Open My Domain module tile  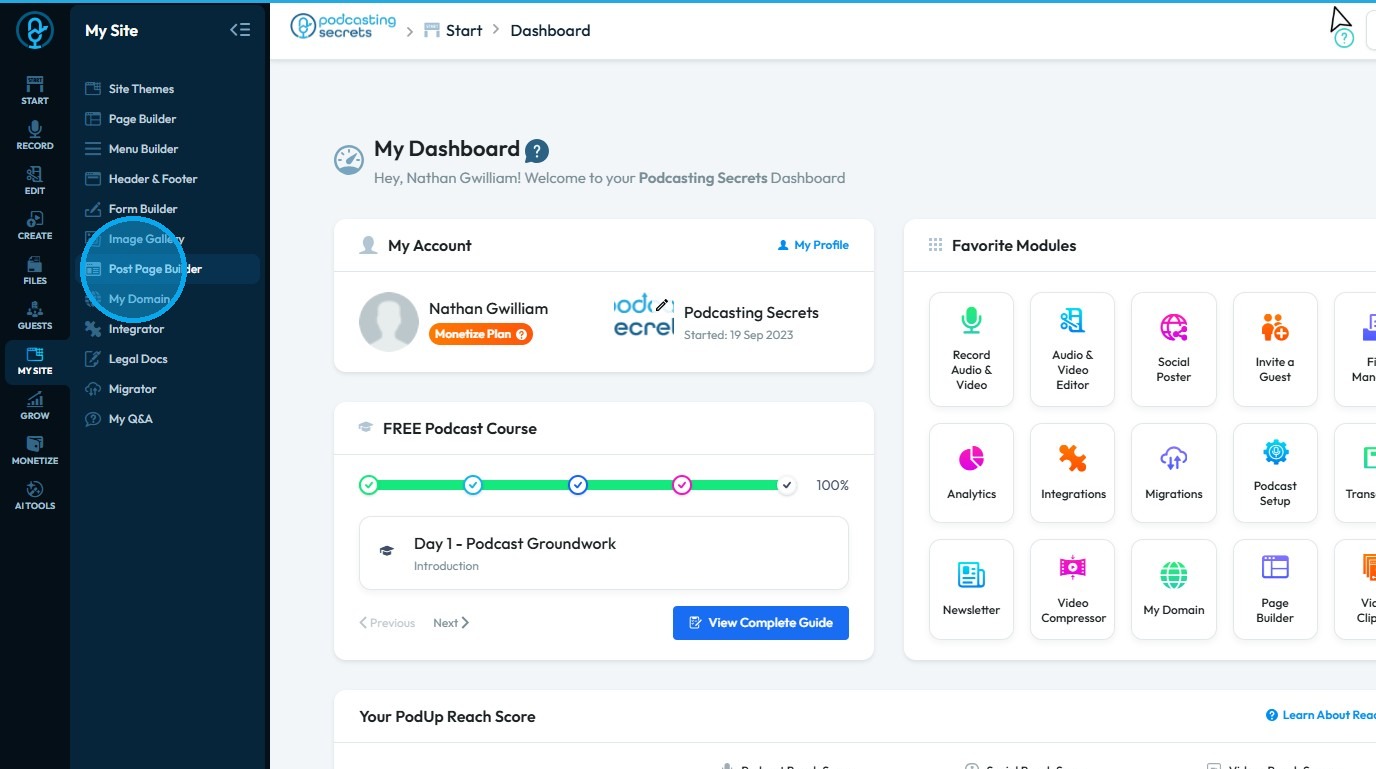(x=1174, y=590)
